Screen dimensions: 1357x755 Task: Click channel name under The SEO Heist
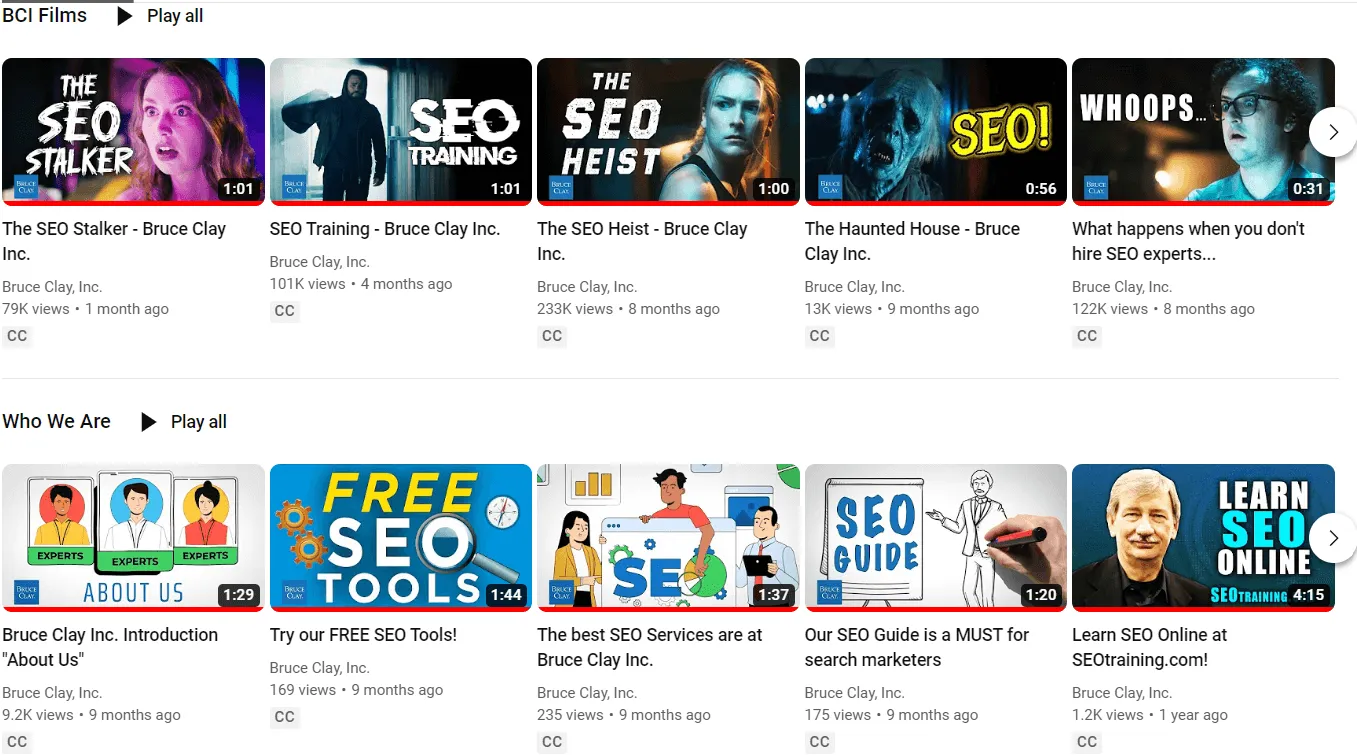pos(587,287)
